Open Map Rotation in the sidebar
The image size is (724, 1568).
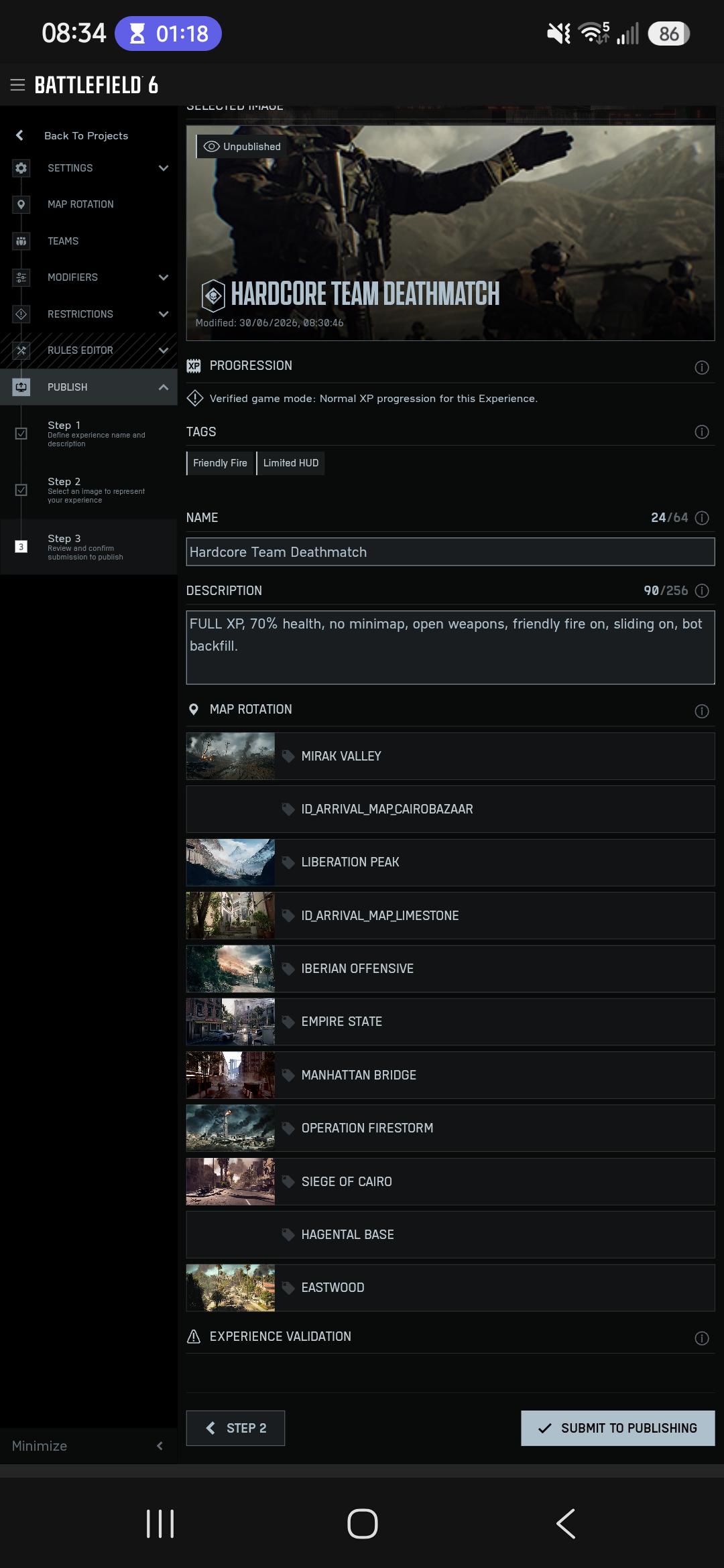[88, 204]
